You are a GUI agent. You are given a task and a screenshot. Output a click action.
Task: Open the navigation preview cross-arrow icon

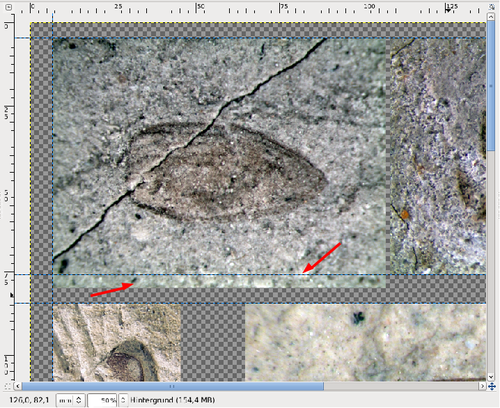492,386
